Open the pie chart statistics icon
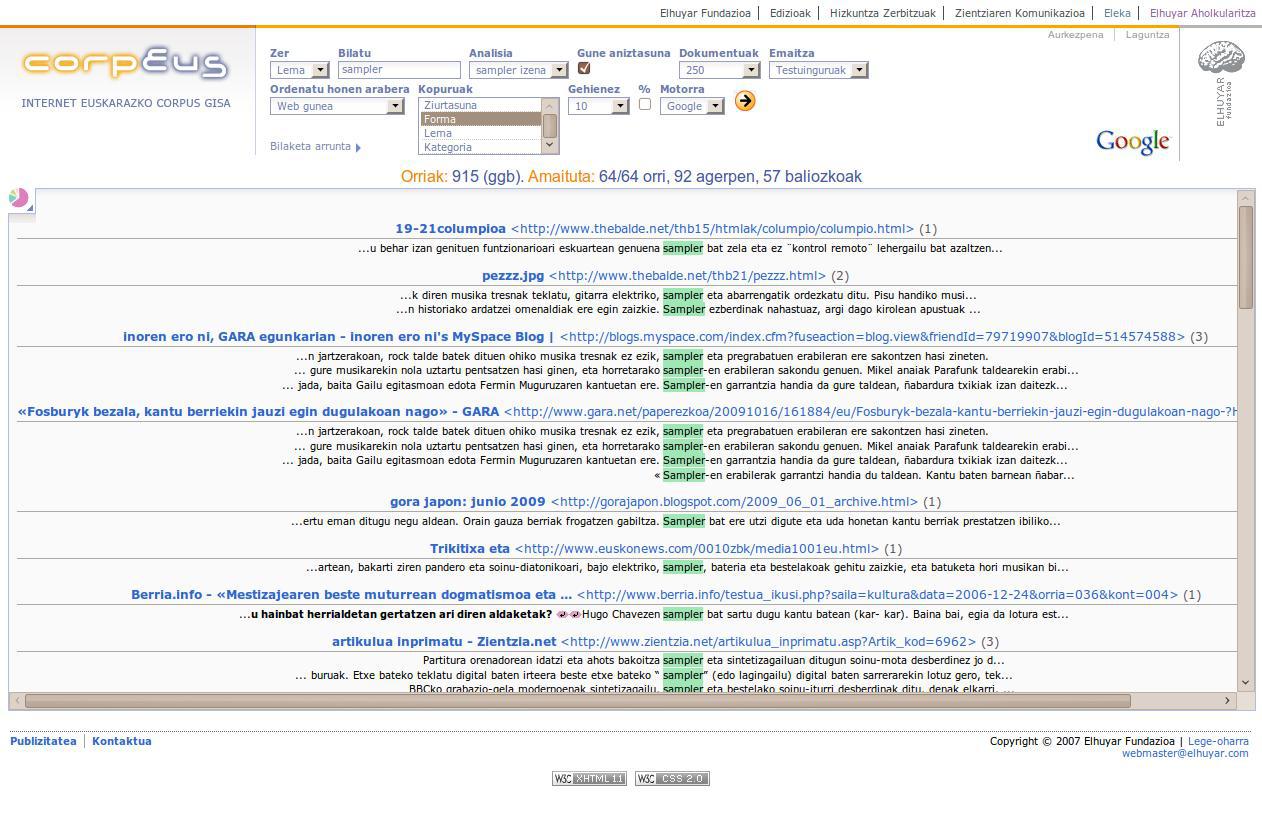 (19, 198)
